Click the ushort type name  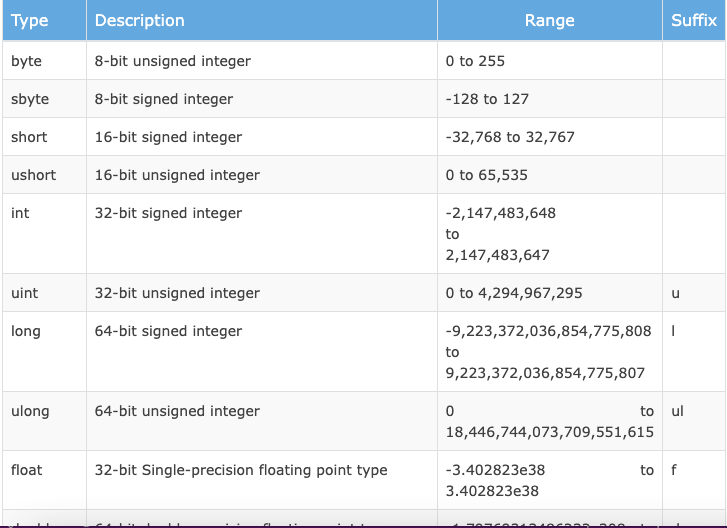(x=34, y=175)
